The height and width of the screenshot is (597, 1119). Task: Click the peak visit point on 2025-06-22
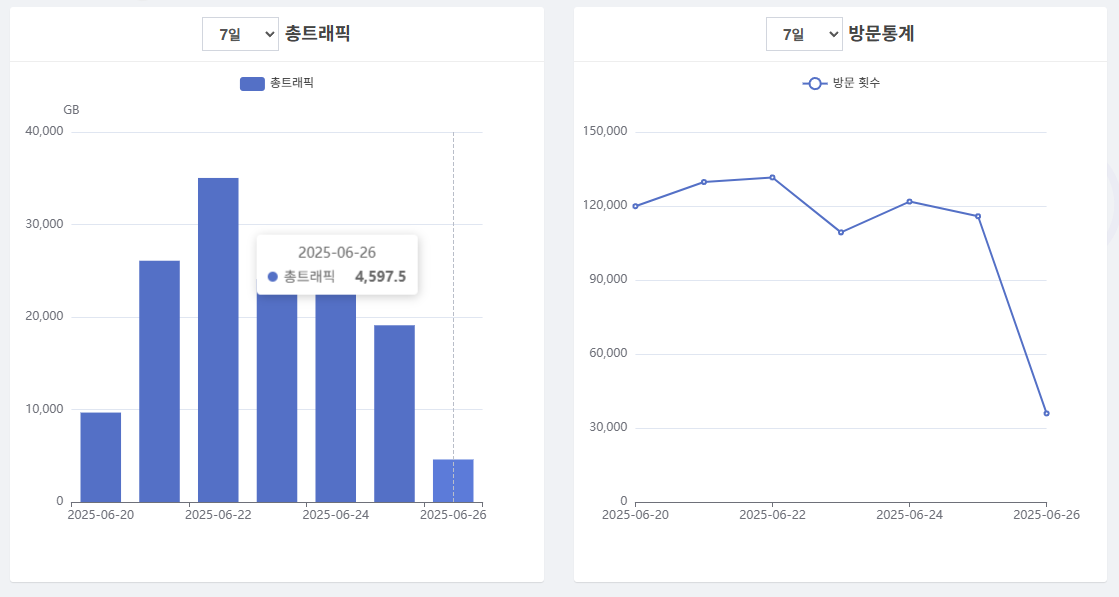point(772,177)
